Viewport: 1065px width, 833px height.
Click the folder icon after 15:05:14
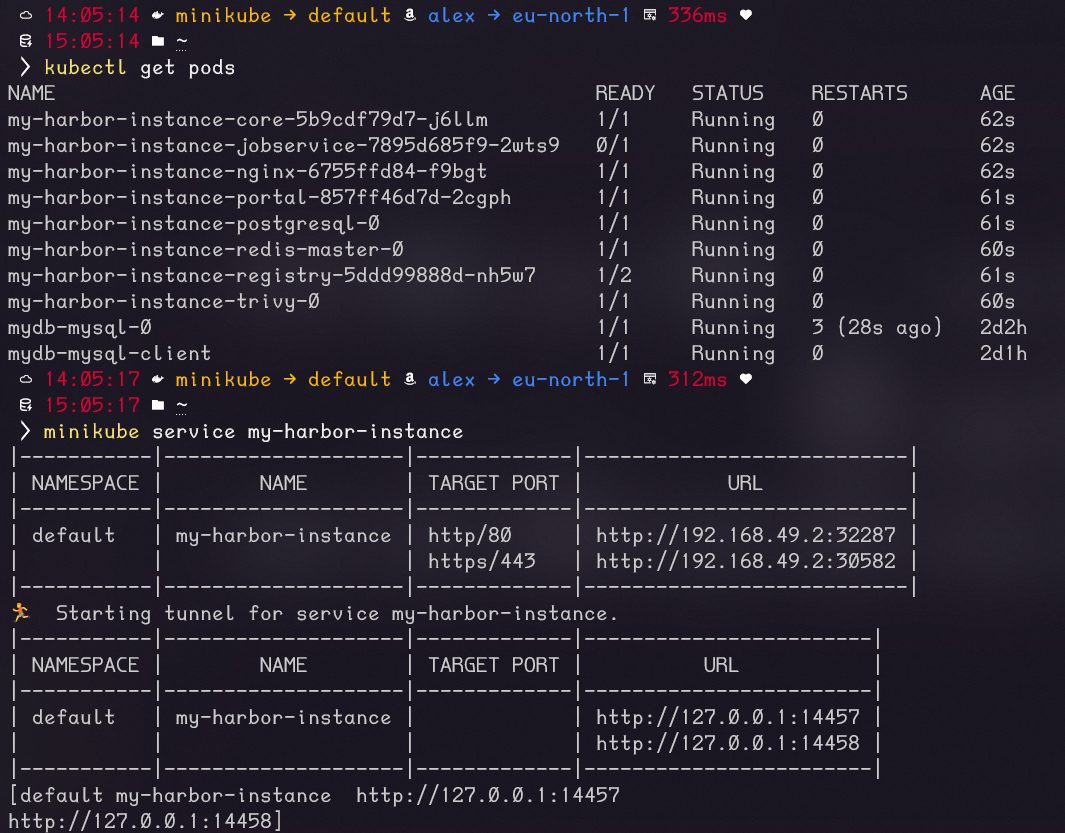158,41
